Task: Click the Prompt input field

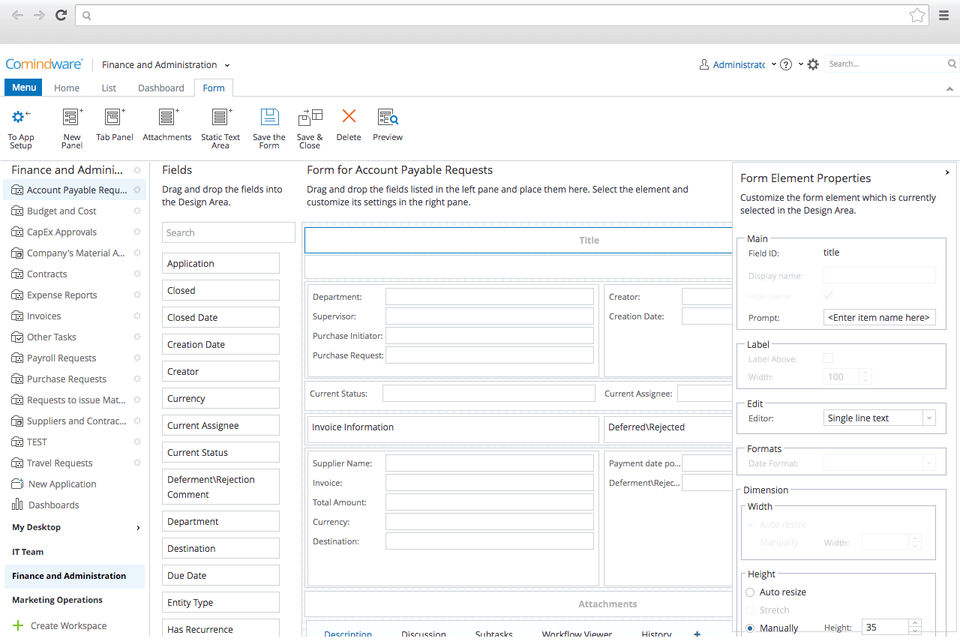Action: pyautogui.click(x=879, y=318)
